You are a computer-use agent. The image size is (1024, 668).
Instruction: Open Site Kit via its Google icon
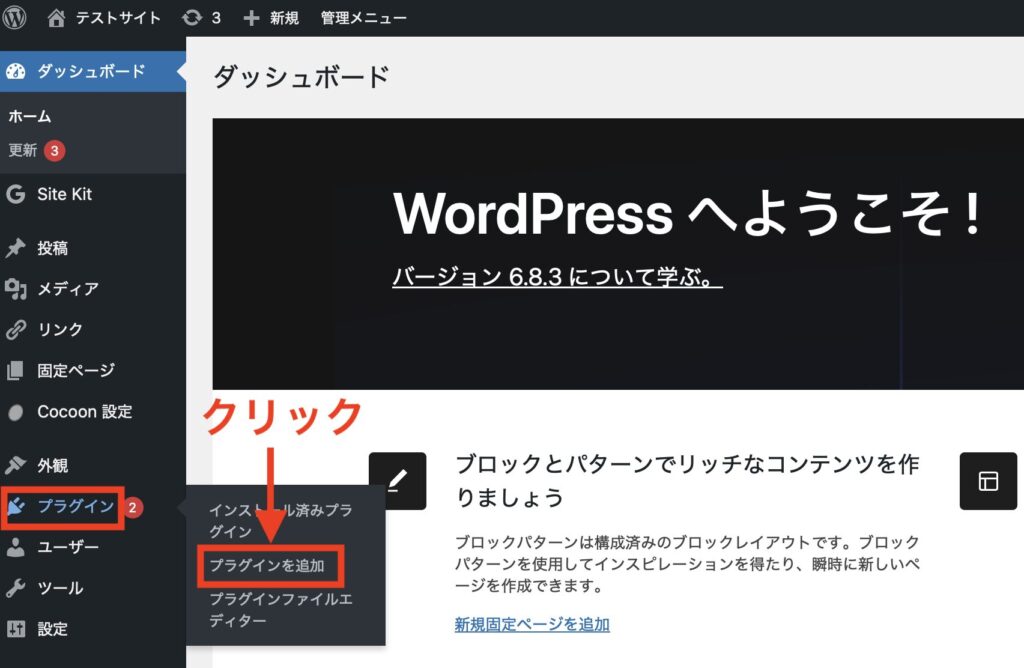point(15,194)
